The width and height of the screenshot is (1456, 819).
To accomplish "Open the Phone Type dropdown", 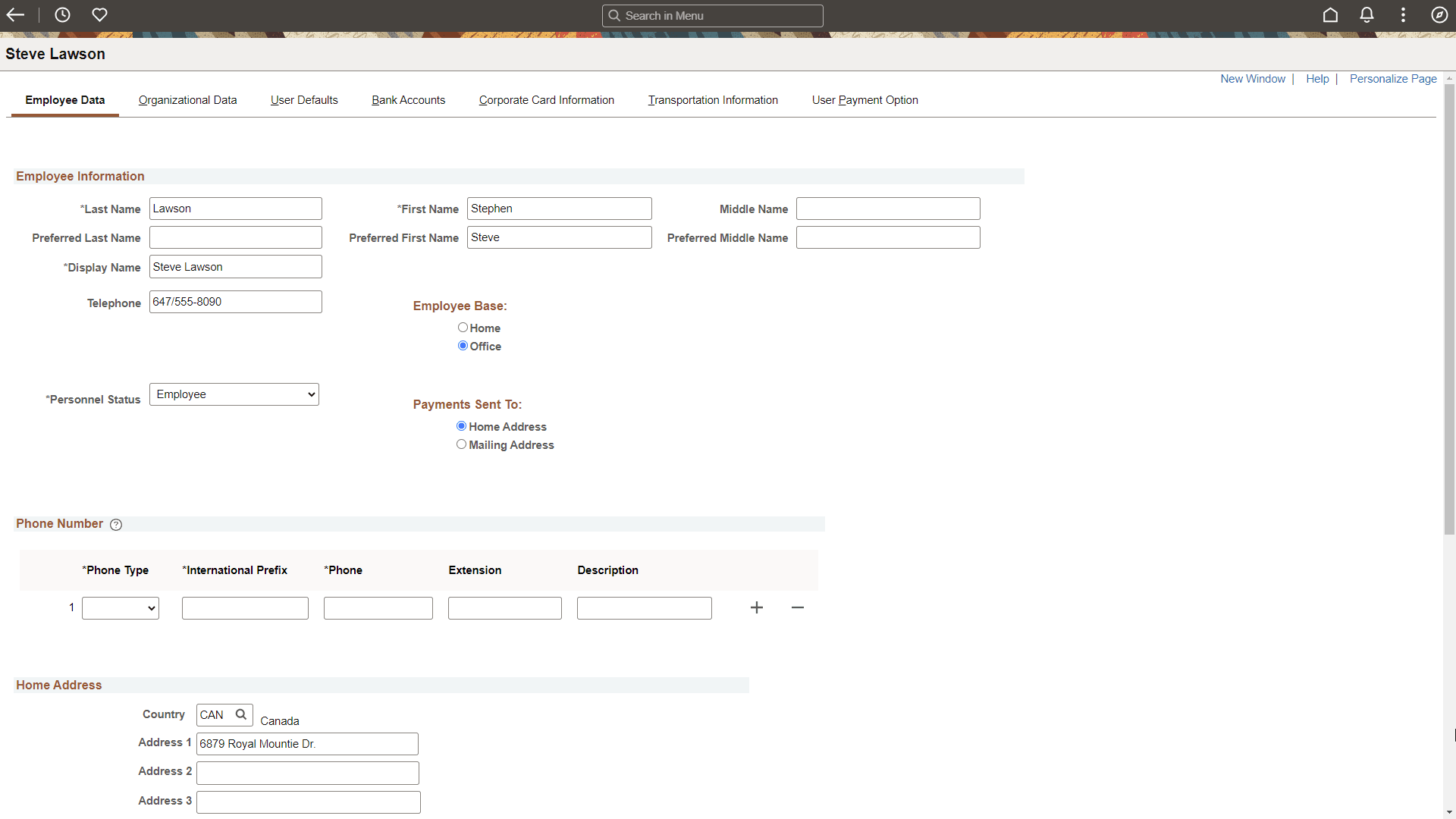I will tap(119, 607).
